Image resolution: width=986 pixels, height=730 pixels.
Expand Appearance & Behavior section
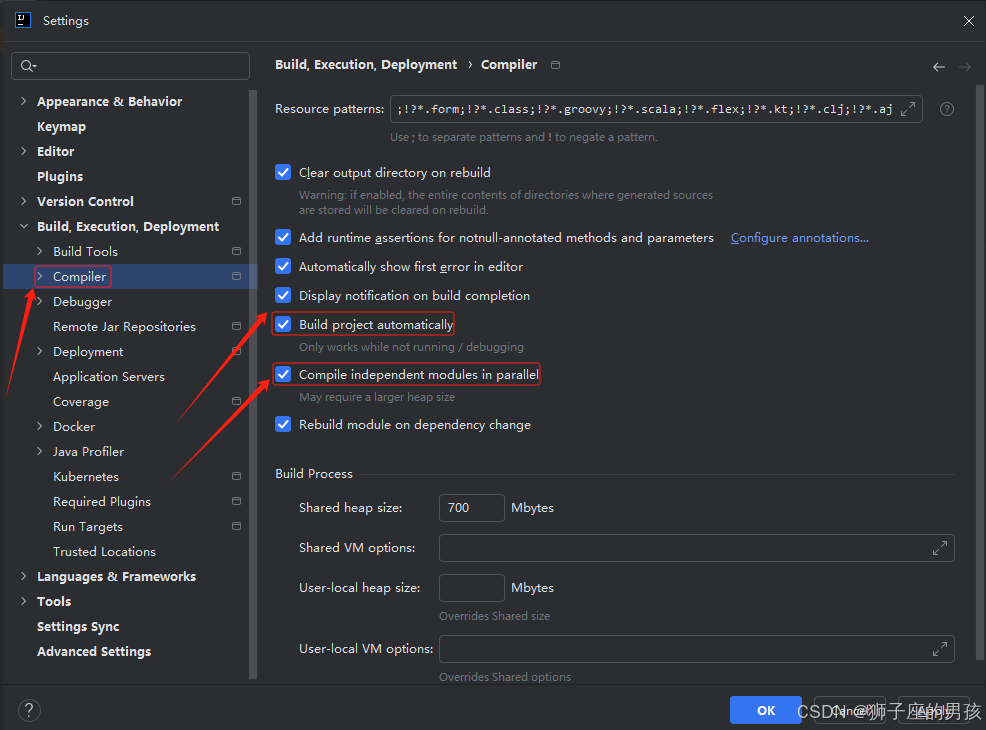[23, 101]
